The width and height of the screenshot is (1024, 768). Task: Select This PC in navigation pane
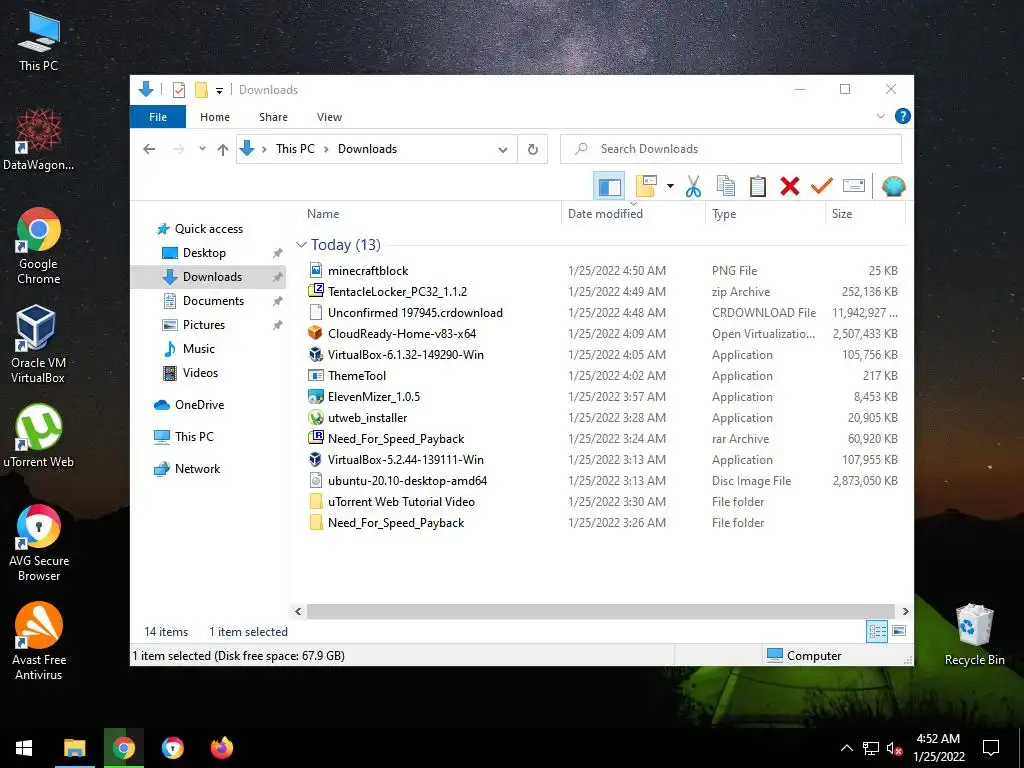coord(194,437)
